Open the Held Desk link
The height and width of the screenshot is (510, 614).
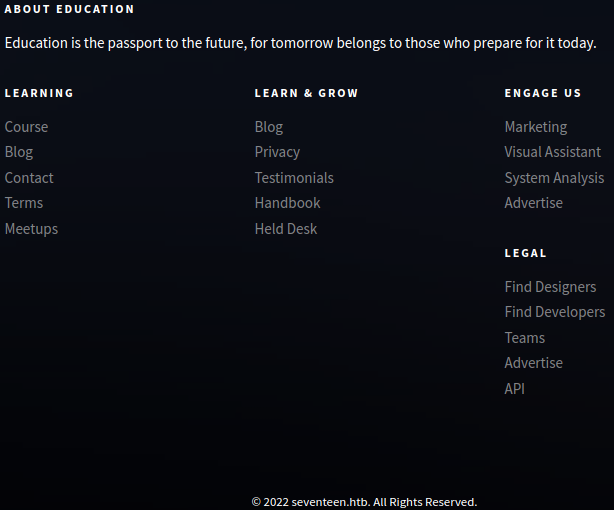[x=286, y=229]
